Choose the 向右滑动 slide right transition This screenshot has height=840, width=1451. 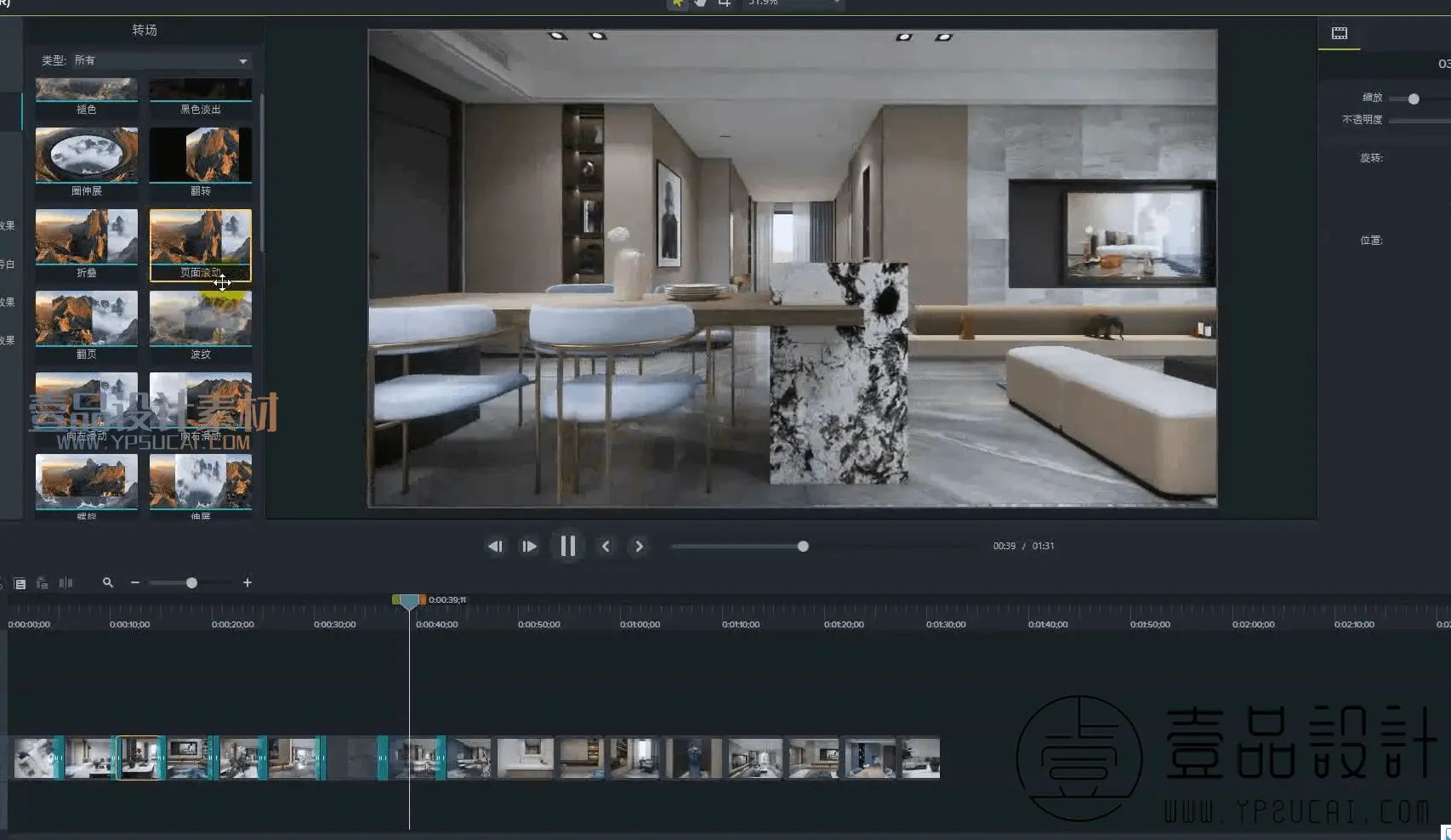[201, 400]
